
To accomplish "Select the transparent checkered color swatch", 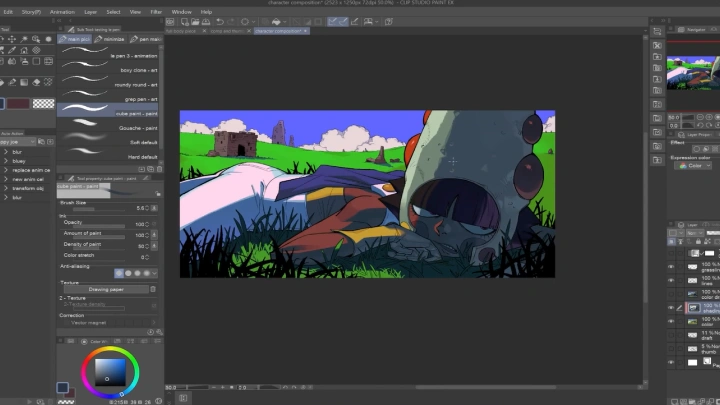I will [x=43, y=104].
